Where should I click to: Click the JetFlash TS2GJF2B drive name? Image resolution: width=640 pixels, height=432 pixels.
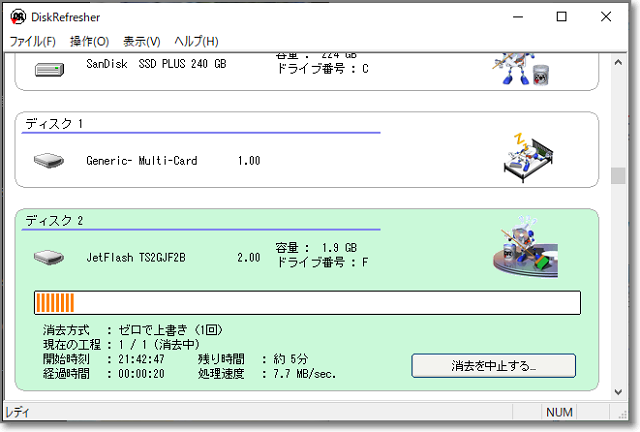[x=136, y=257]
